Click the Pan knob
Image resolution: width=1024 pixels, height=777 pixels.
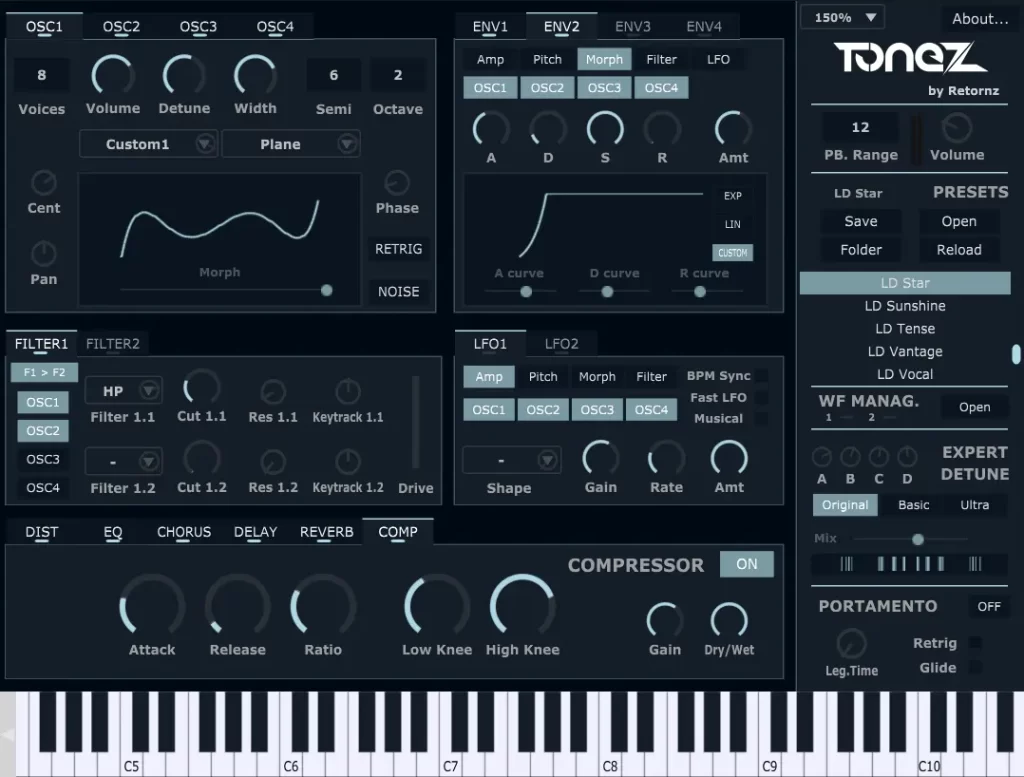44,253
